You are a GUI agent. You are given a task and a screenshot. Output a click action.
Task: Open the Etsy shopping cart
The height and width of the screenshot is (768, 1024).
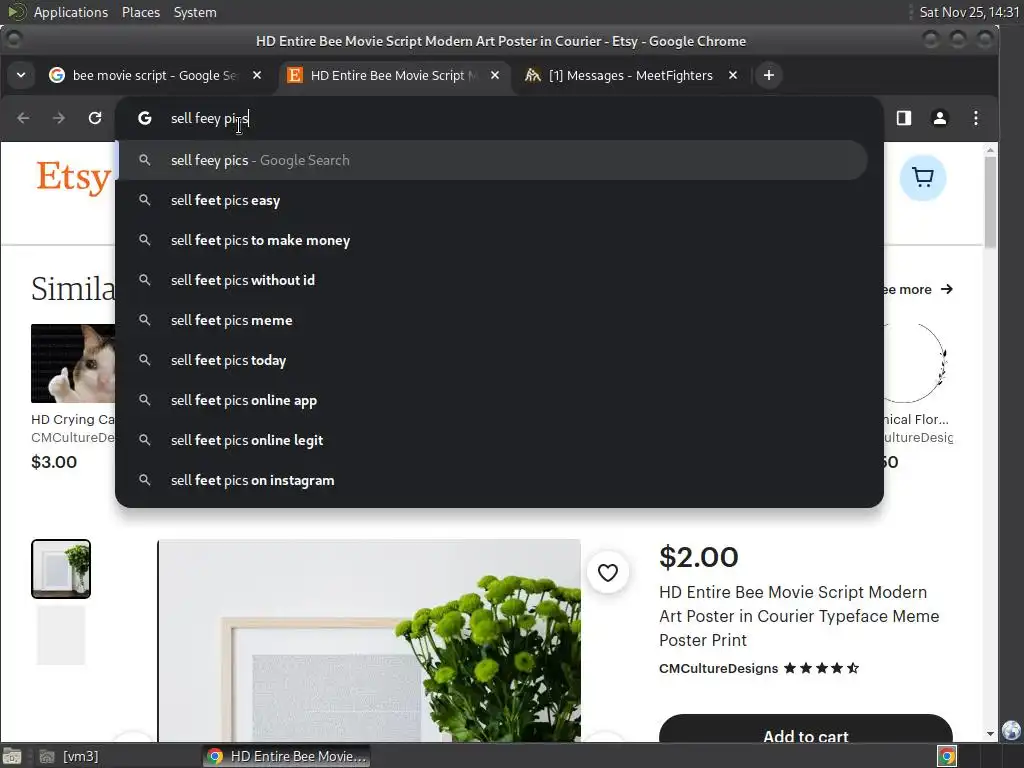(x=923, y=178)
